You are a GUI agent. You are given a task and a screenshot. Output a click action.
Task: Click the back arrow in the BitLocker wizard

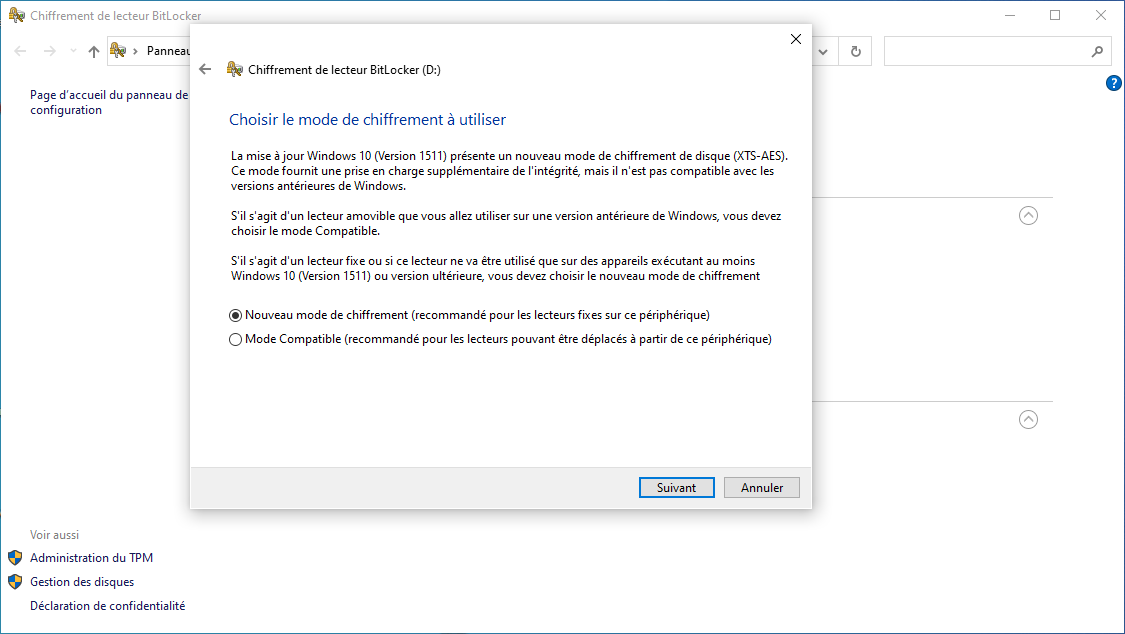(205, 69)
